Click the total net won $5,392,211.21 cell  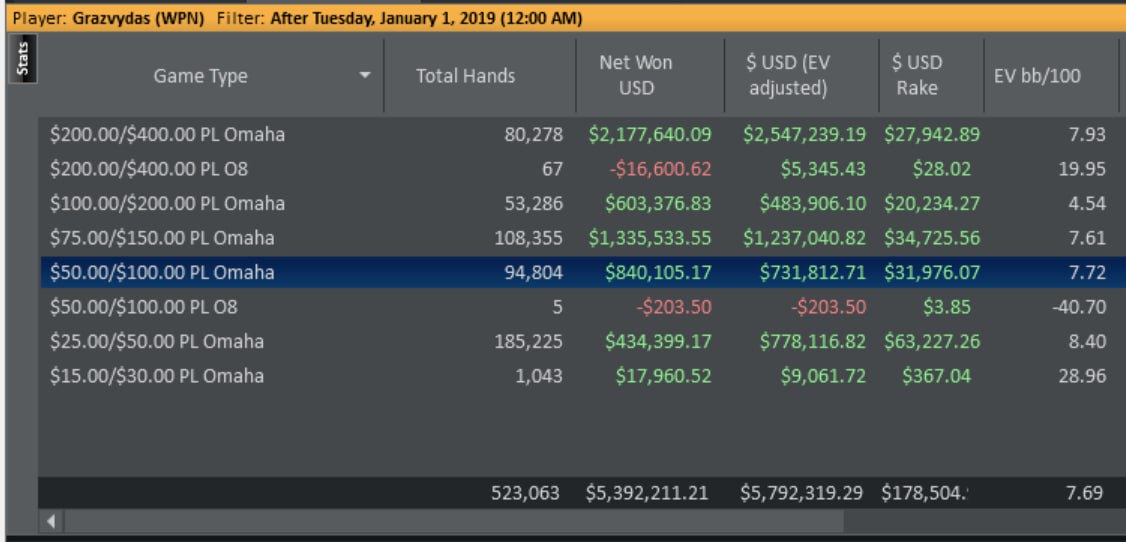point(647,492)
